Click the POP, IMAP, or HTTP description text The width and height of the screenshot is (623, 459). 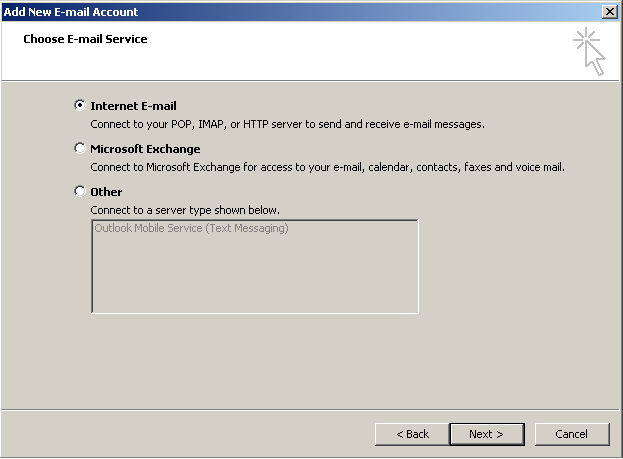click(287, 124)
